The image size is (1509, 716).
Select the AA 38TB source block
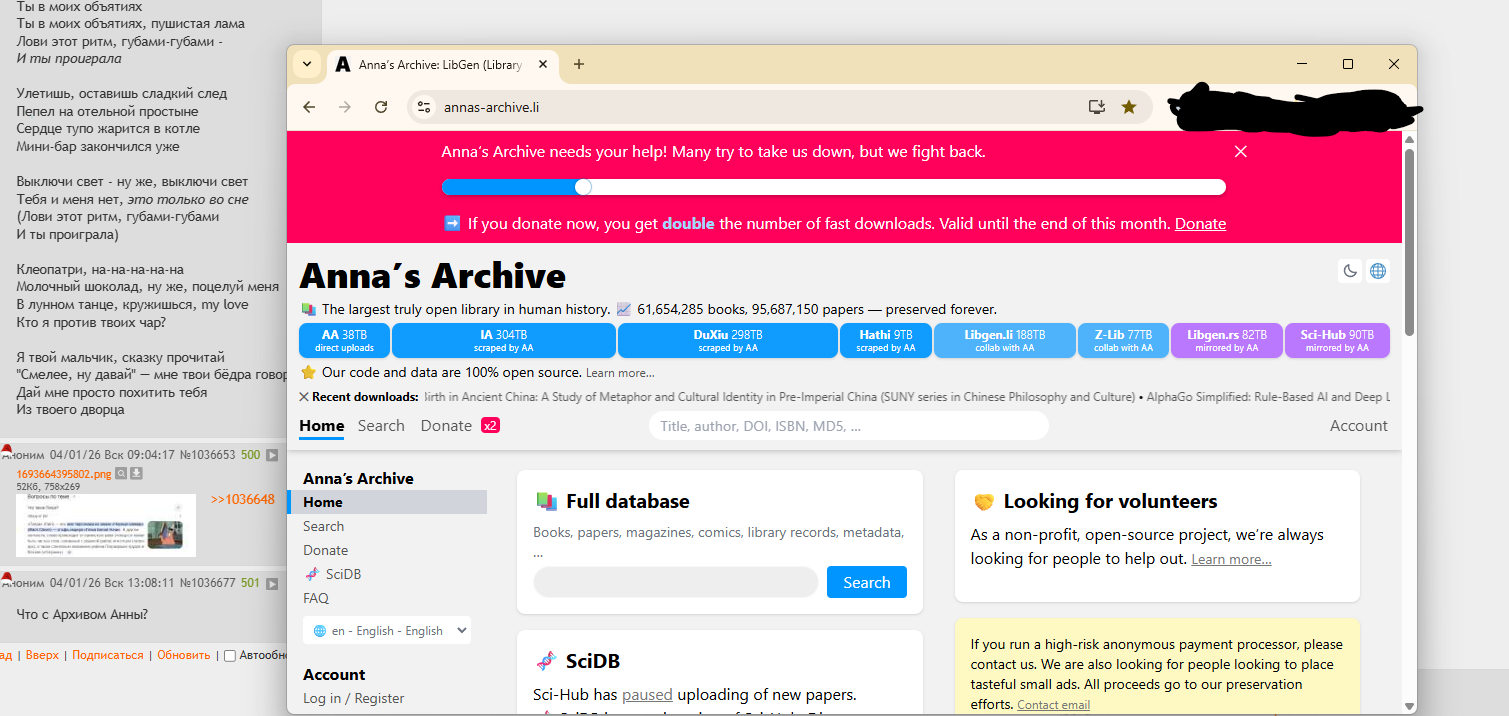[x=344, y=341]
